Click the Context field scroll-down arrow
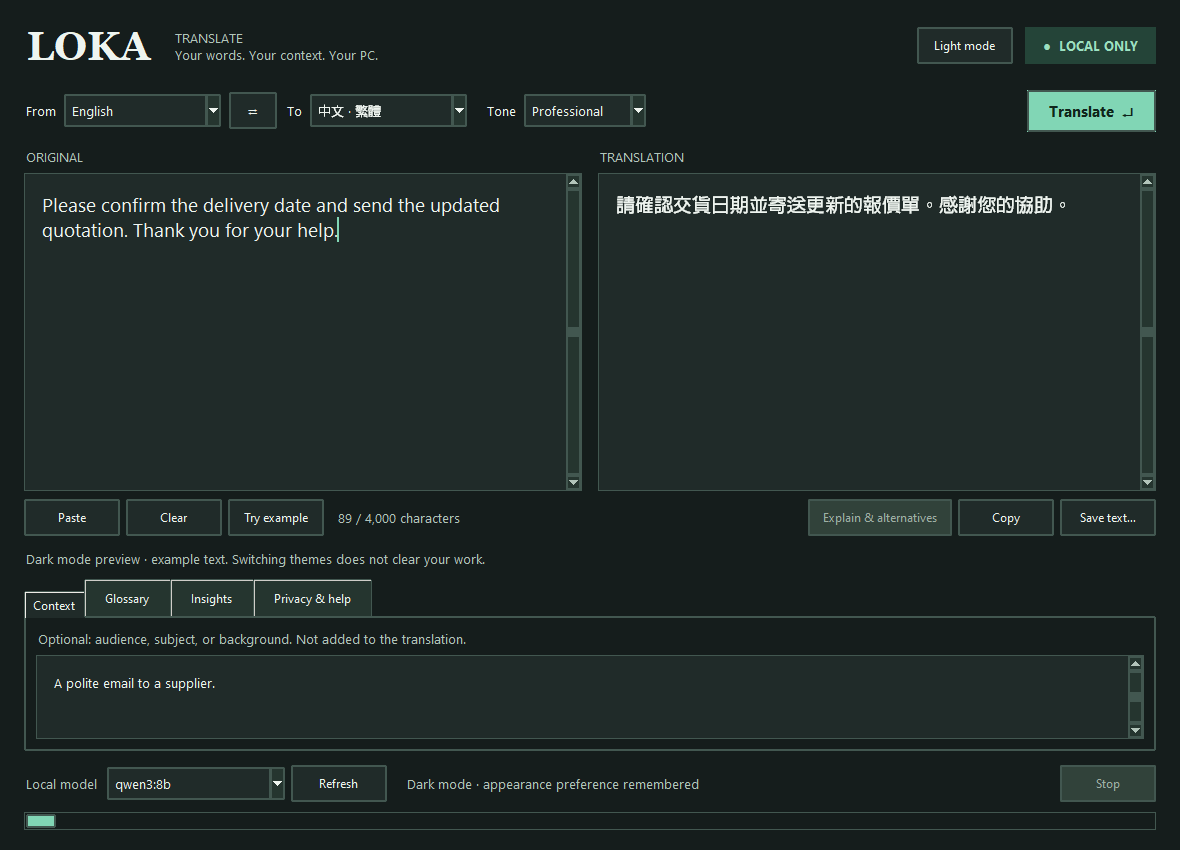 coord(1136,730)
